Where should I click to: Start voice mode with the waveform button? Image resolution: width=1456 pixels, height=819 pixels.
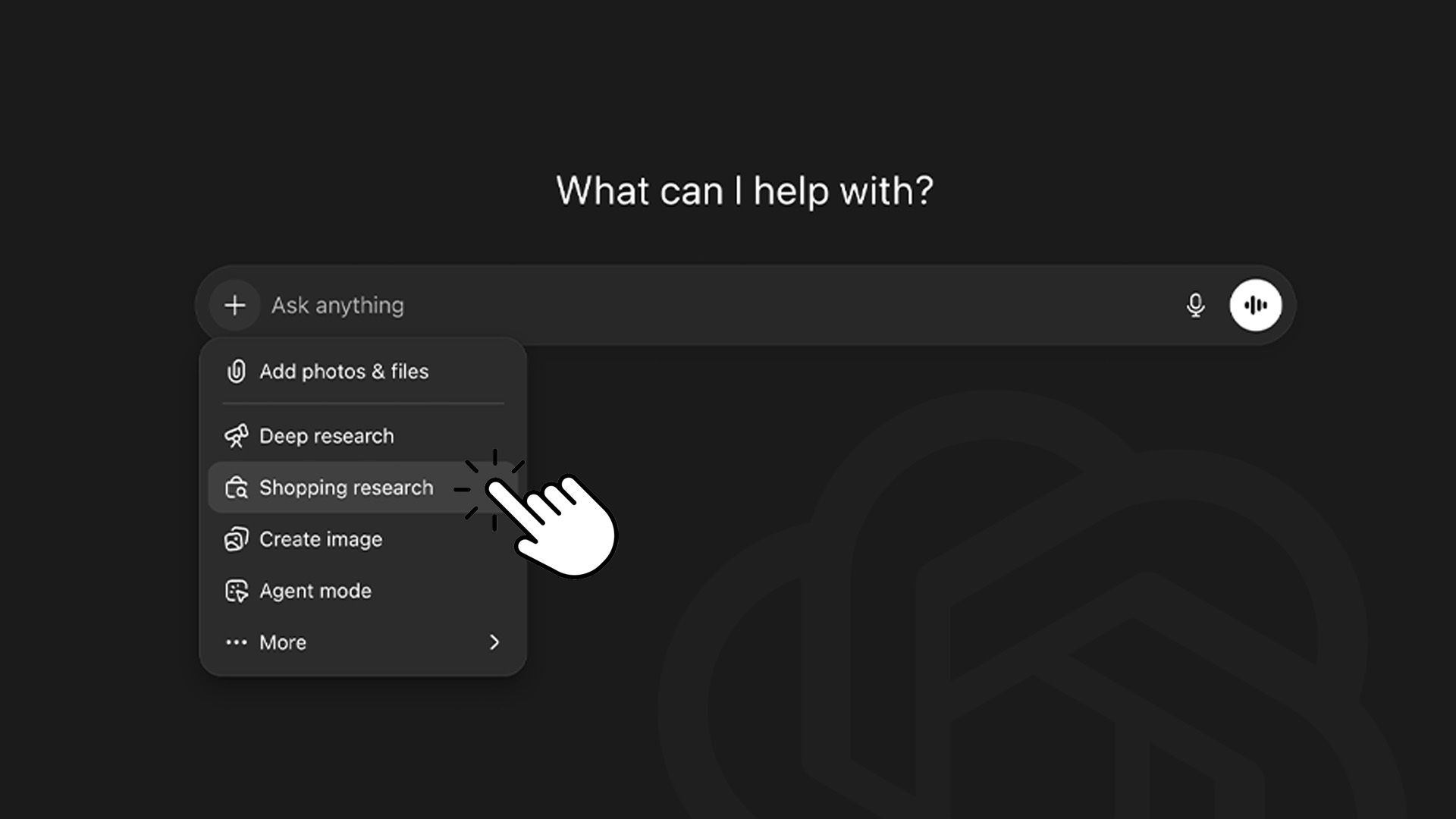(x=1255, y=306)
